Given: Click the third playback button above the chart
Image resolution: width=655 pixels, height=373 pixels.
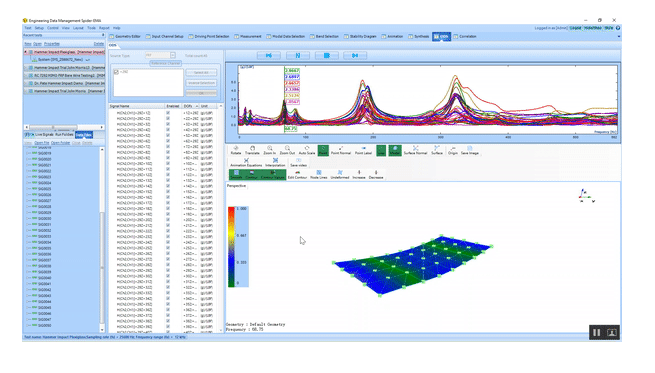Looking at the screenshot, I should coord(327,55).
